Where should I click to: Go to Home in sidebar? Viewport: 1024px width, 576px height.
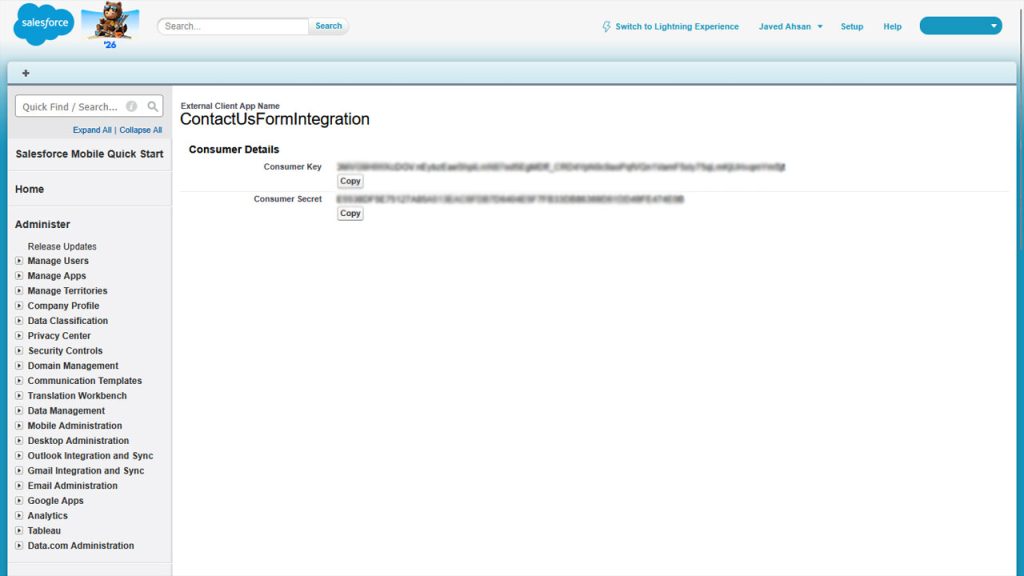coord(29,189)
